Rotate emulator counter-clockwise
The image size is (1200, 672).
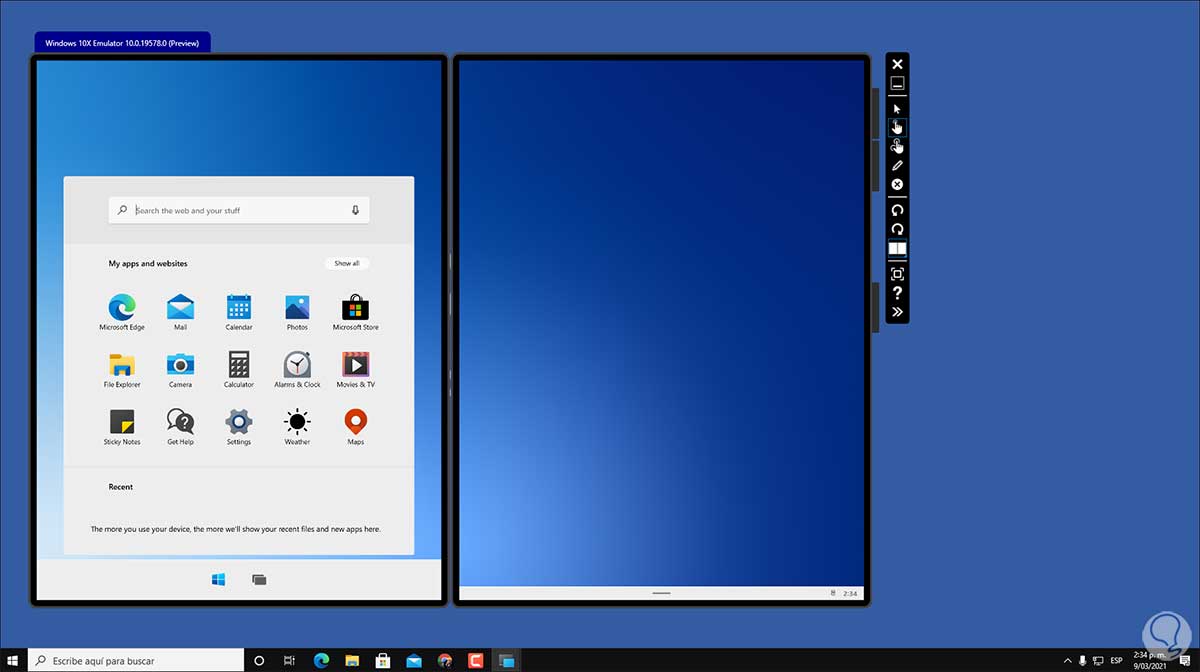click(897, 210)
